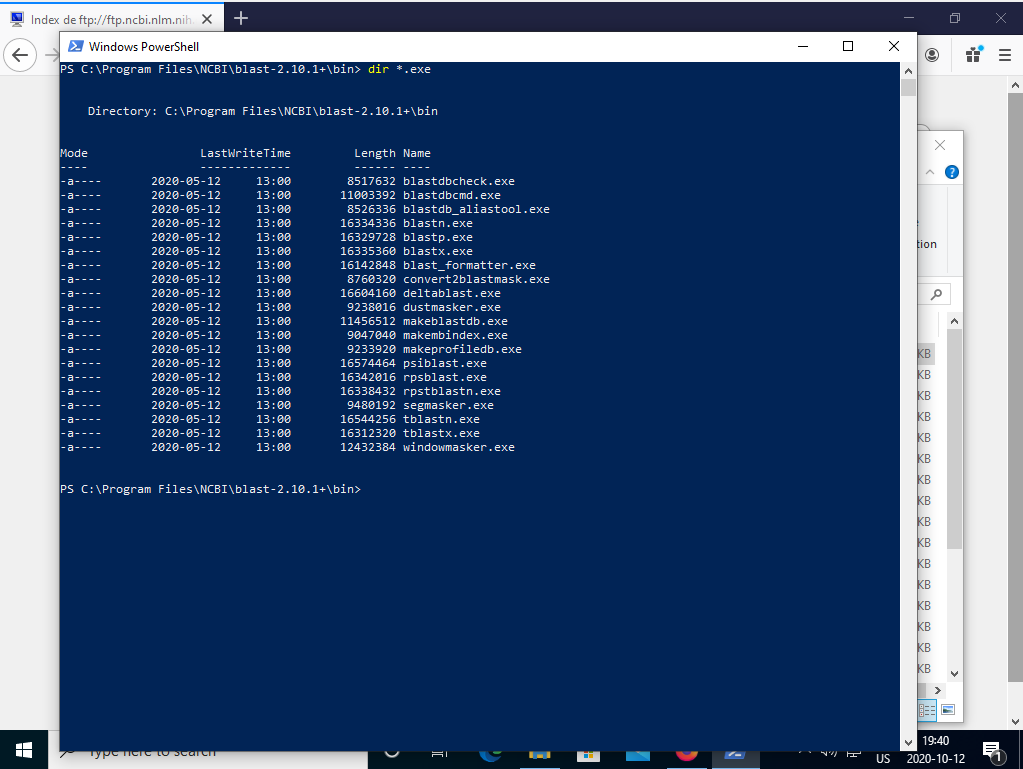
Task: Click the right arrow of Explorer's horizontal scrollbar
Action: pyautogui.click(x=938, y=690)
